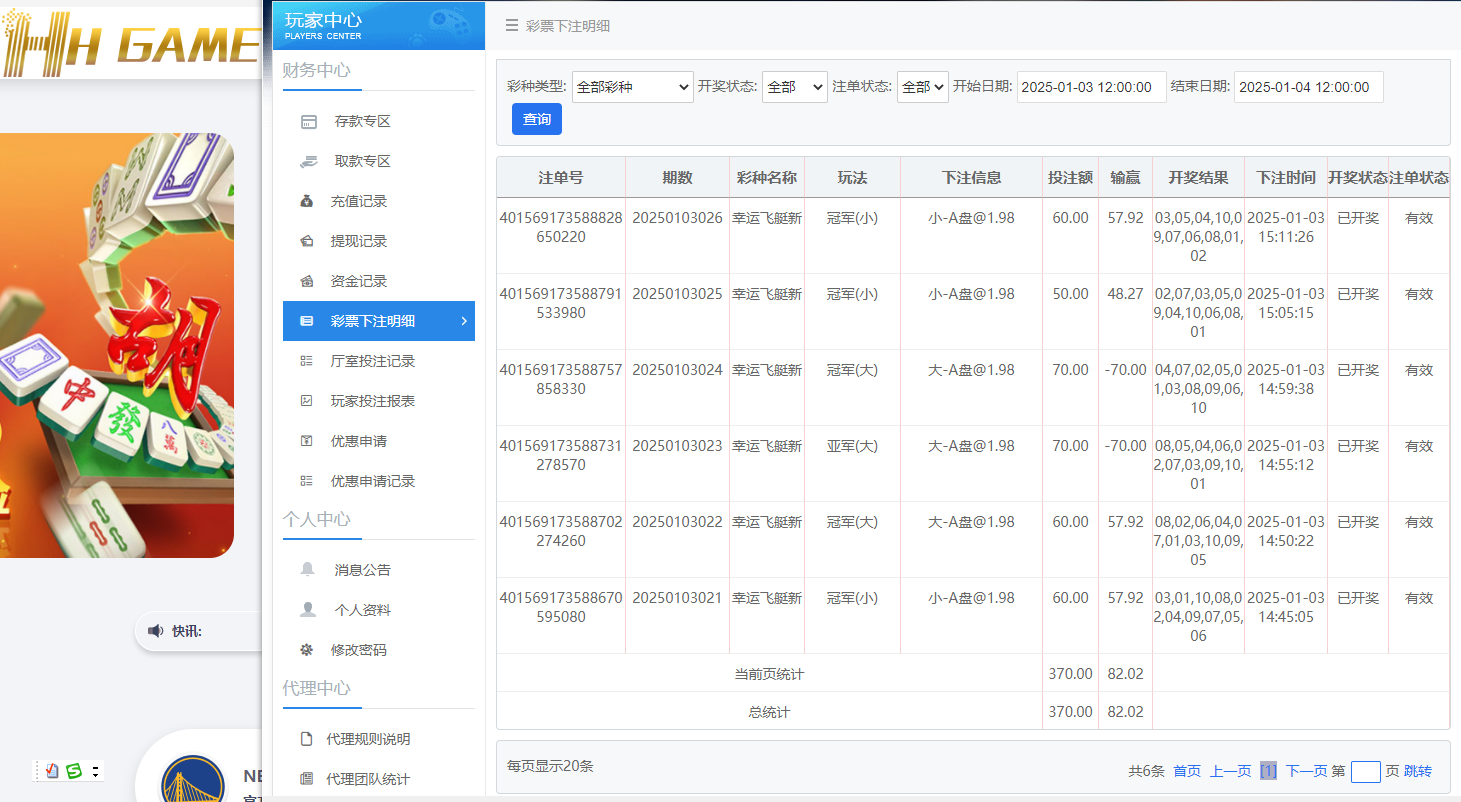The height and width of the screenshot is (802, 1461).
Task: Click the bell icon beside 消息公告
Action: point(308,570)
